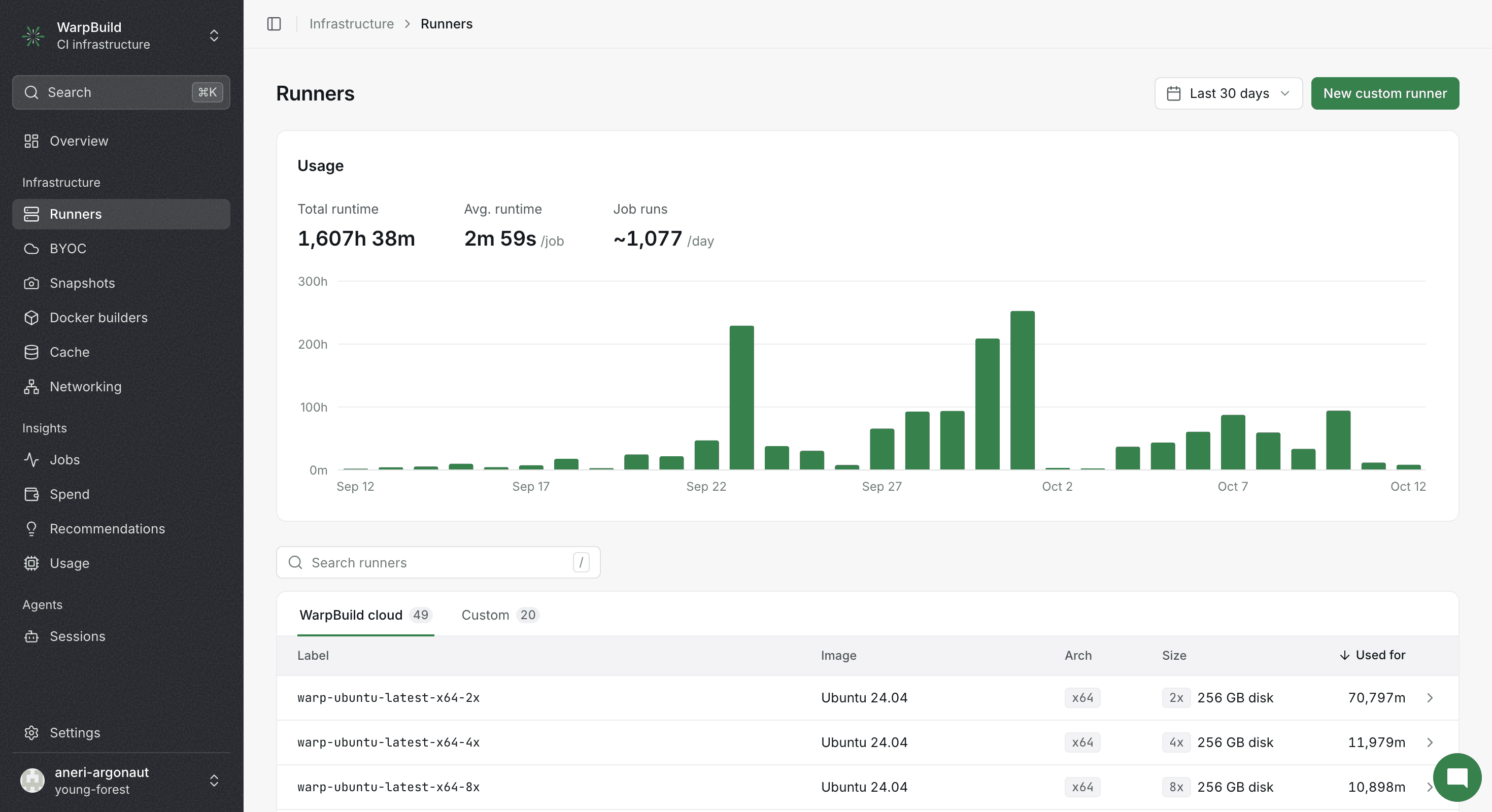Toggle the sidebar panel icon

[x=274, y=24]
